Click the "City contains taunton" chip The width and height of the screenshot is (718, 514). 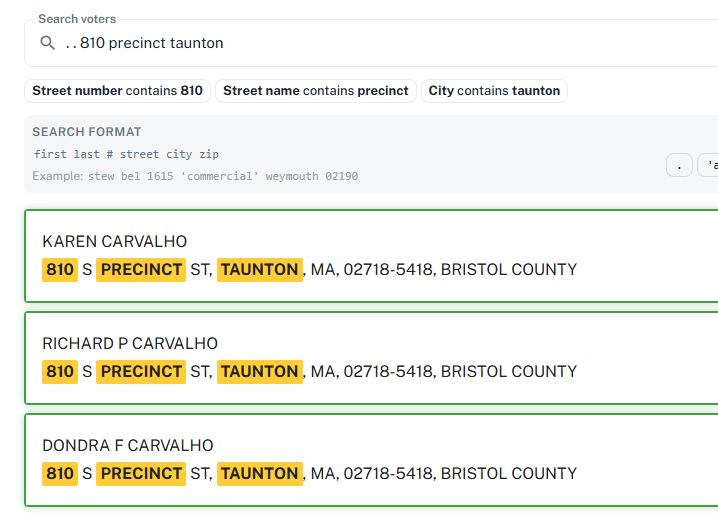pyautogui.click(x=494, y=91)
